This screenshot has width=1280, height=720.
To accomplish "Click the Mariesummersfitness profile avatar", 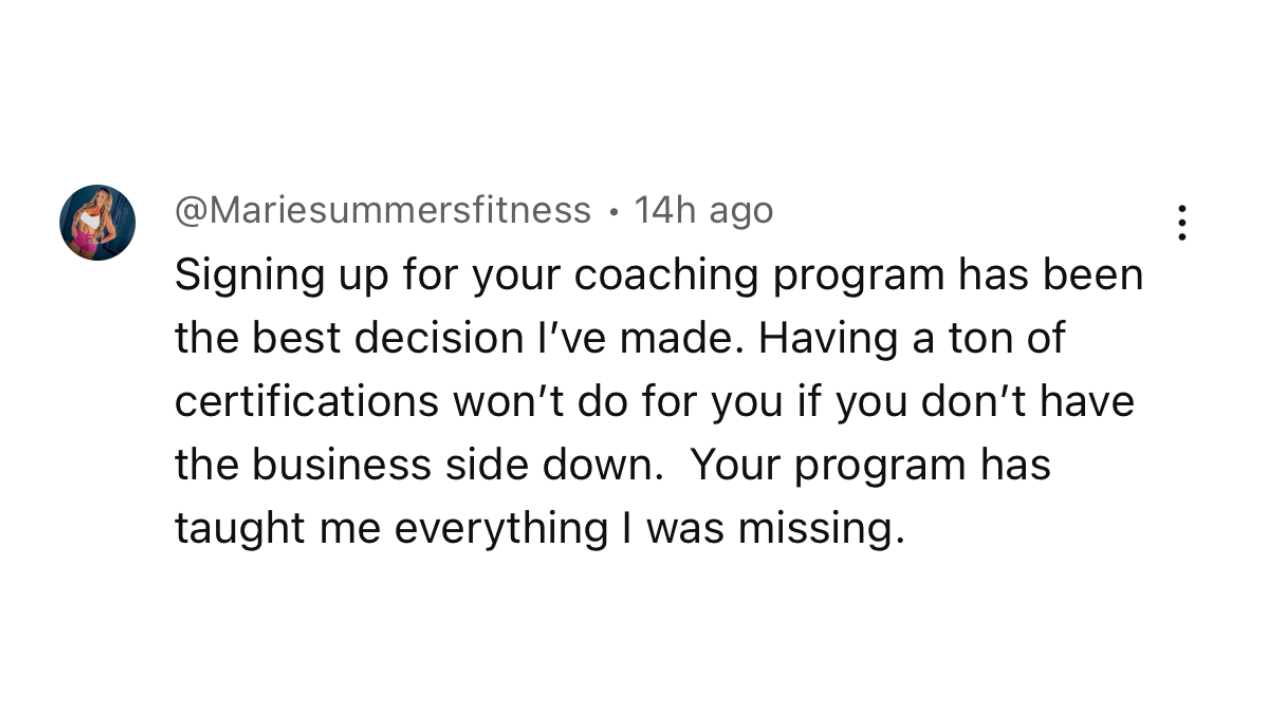I will tap(97, 223).
